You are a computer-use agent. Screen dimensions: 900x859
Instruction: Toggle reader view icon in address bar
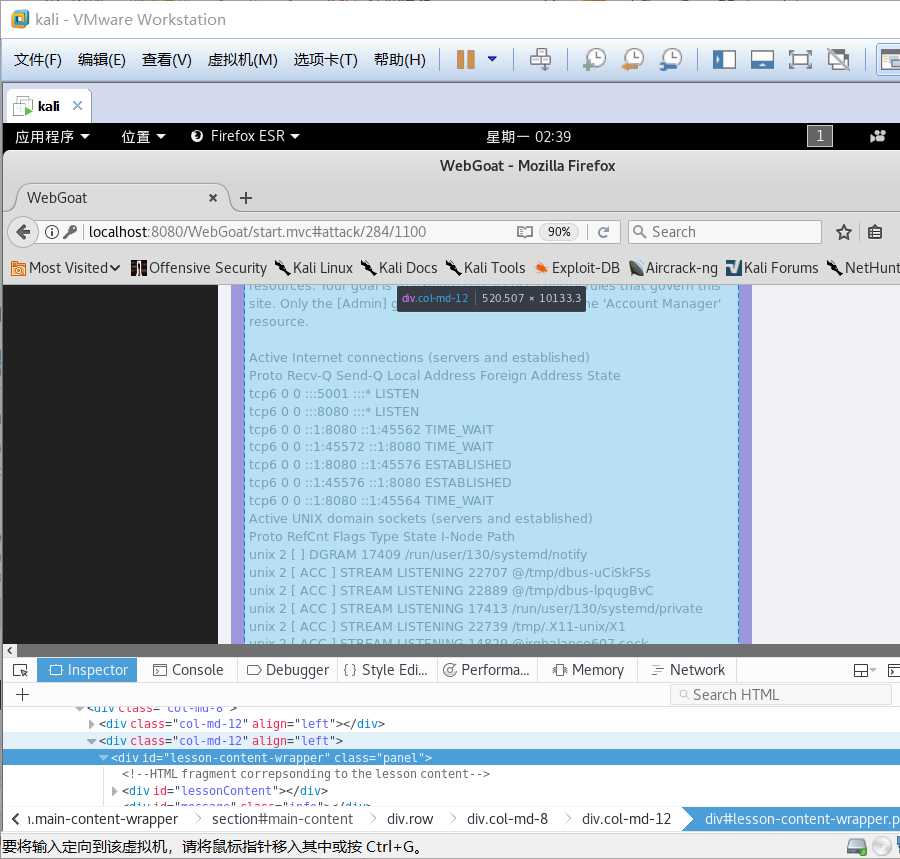[x=524, y=232]
